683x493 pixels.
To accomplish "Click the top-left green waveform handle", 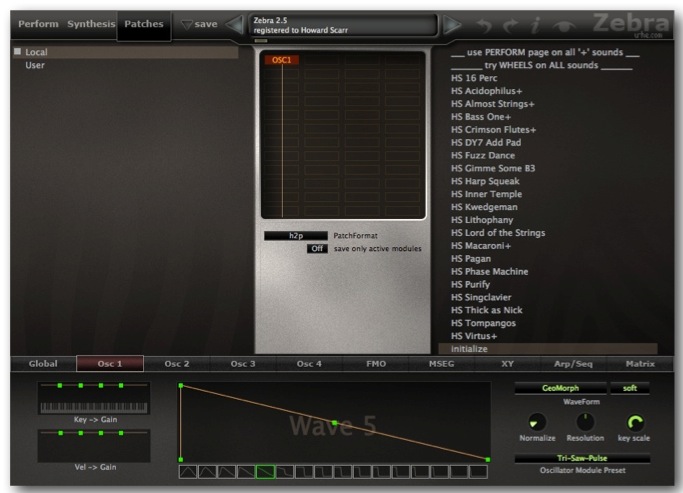I will [181, 385].
